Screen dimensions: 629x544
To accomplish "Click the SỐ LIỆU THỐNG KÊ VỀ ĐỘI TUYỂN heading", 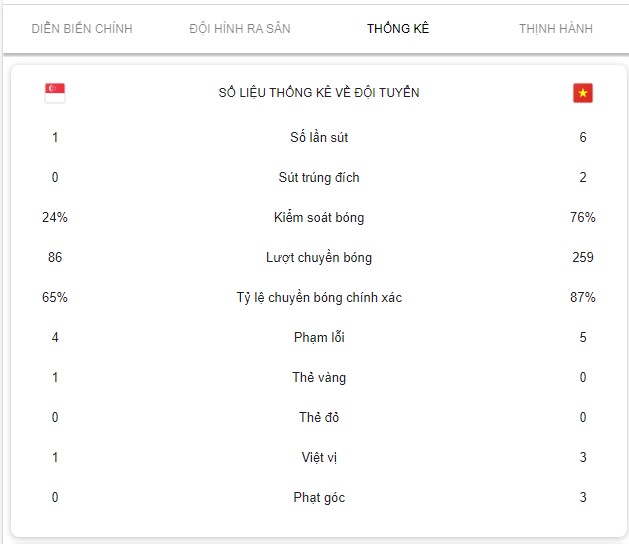I will (319, 93).
